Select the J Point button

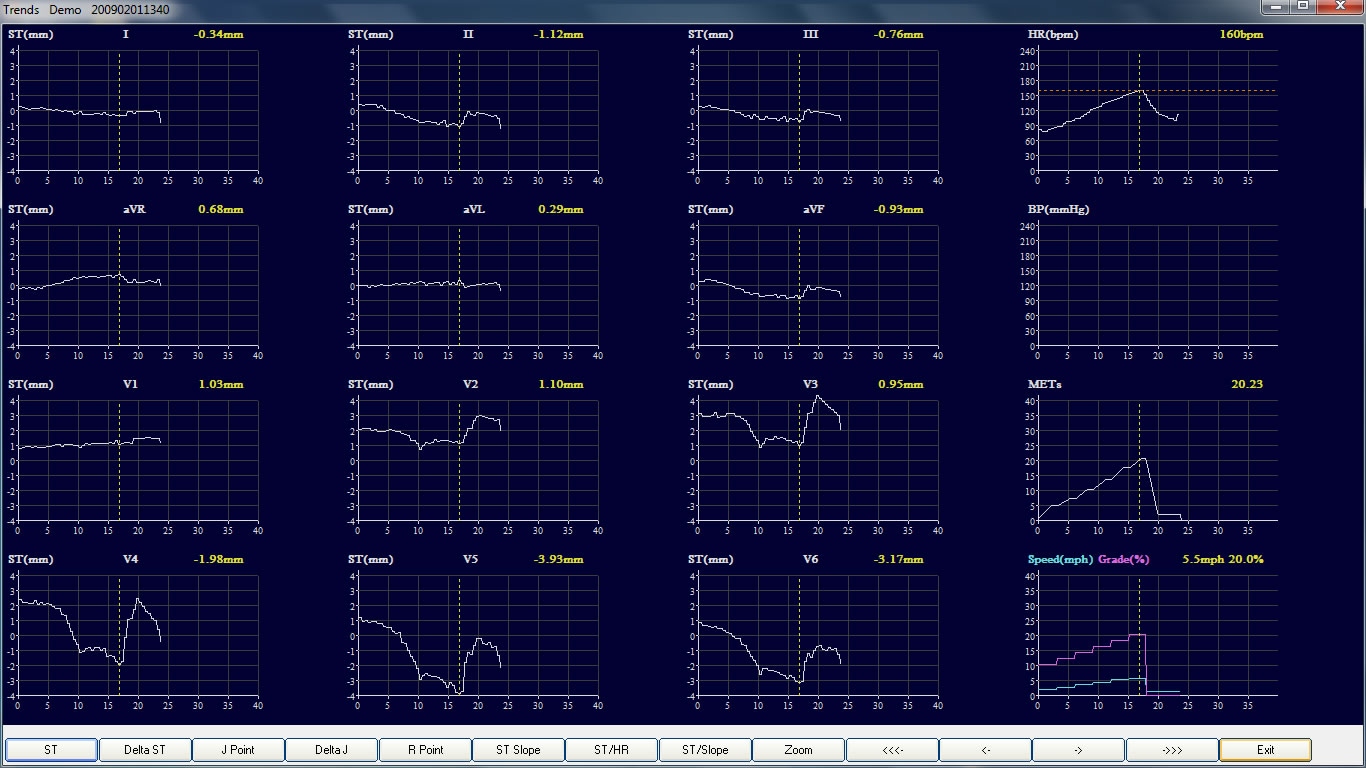(238, 749)
